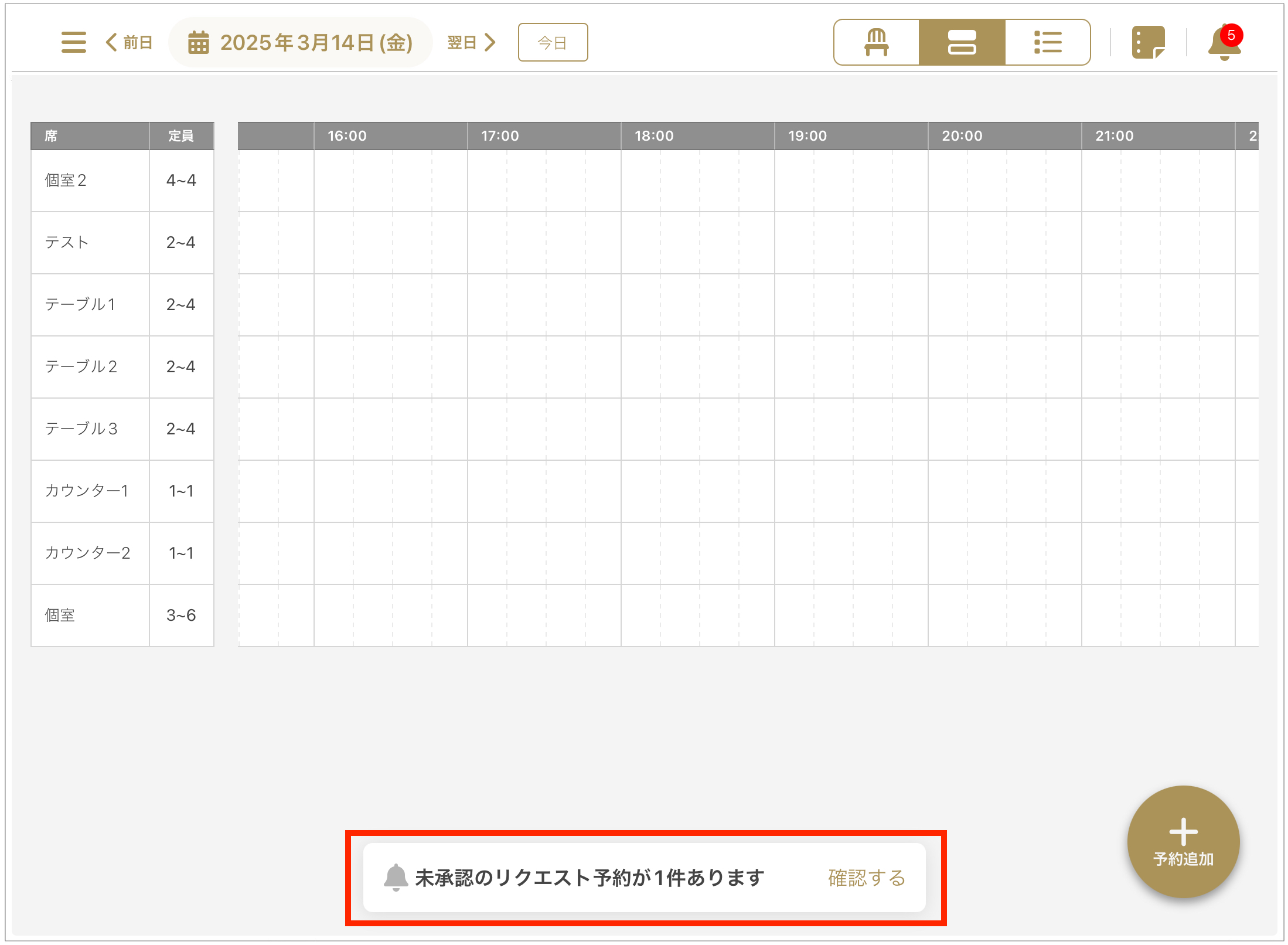Open the memo notes icon
The height and width of the screenshot is (945, 1288).
pyautogui.click(x=1148, y=42)
